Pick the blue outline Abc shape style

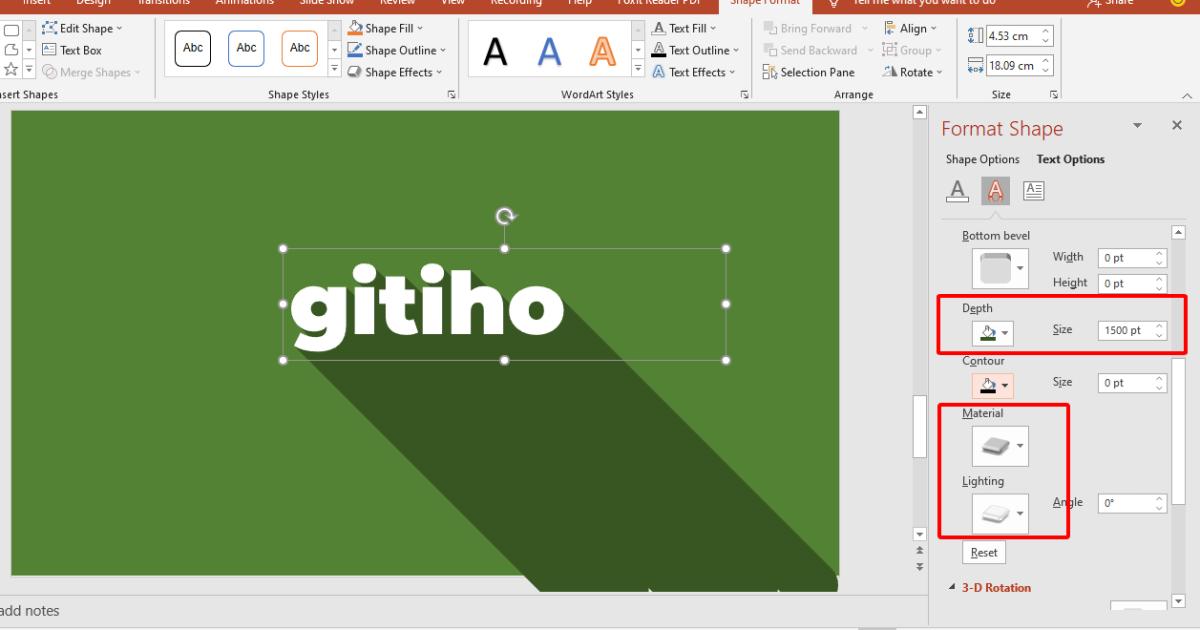click(x=246, y=48)
